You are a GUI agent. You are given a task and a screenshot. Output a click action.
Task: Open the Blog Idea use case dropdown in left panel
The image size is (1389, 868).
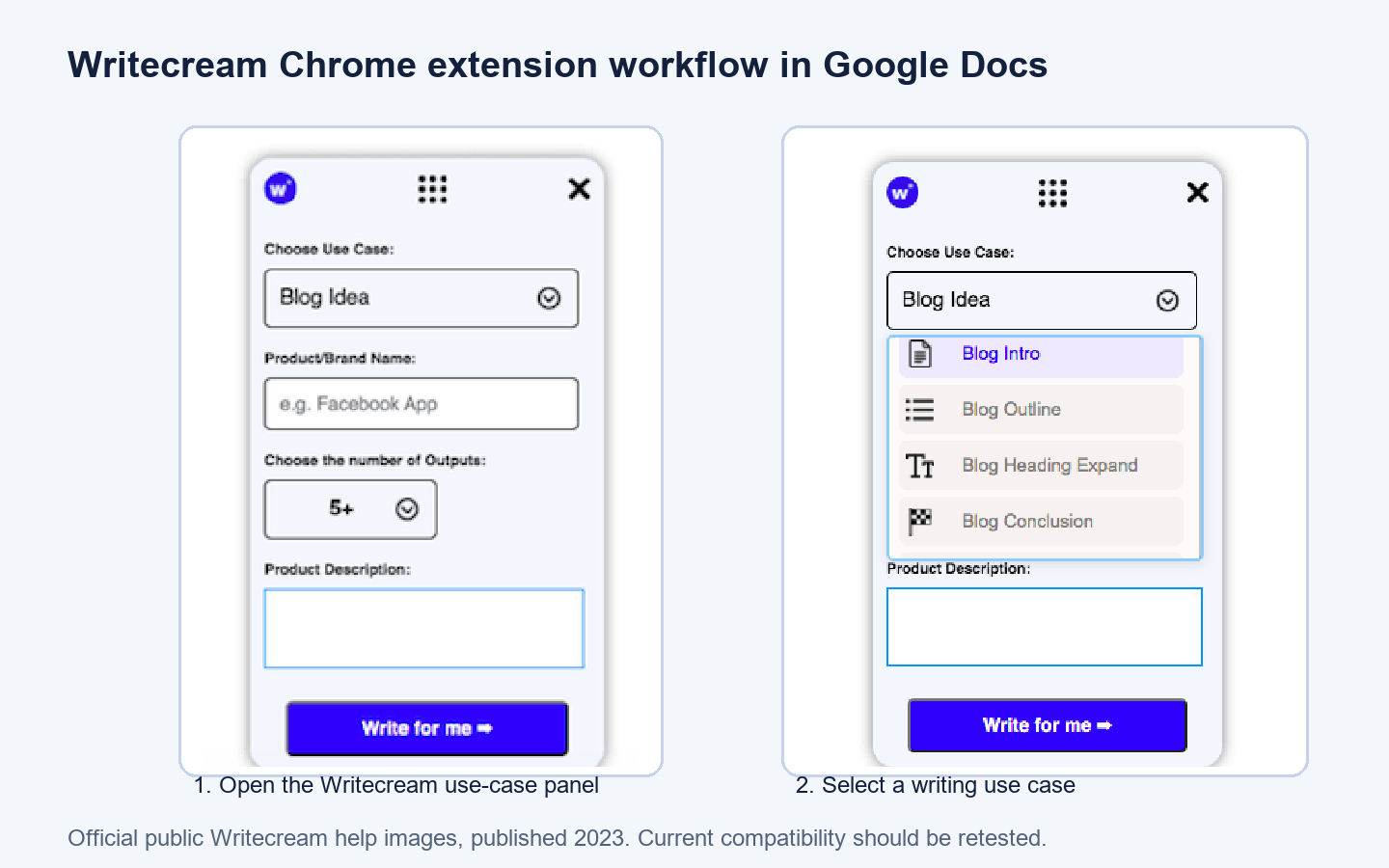pos(422,298)
